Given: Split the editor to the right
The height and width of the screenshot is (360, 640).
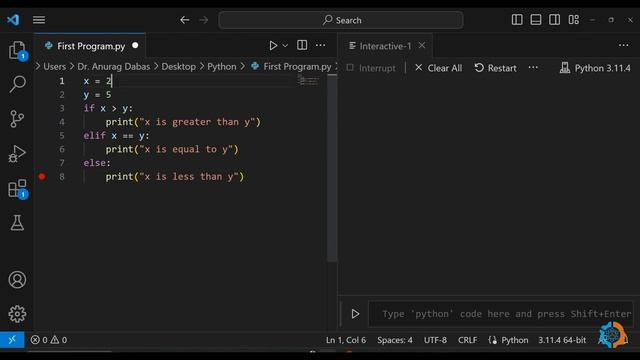Looking at the screenshot, I should click(302, 45).
